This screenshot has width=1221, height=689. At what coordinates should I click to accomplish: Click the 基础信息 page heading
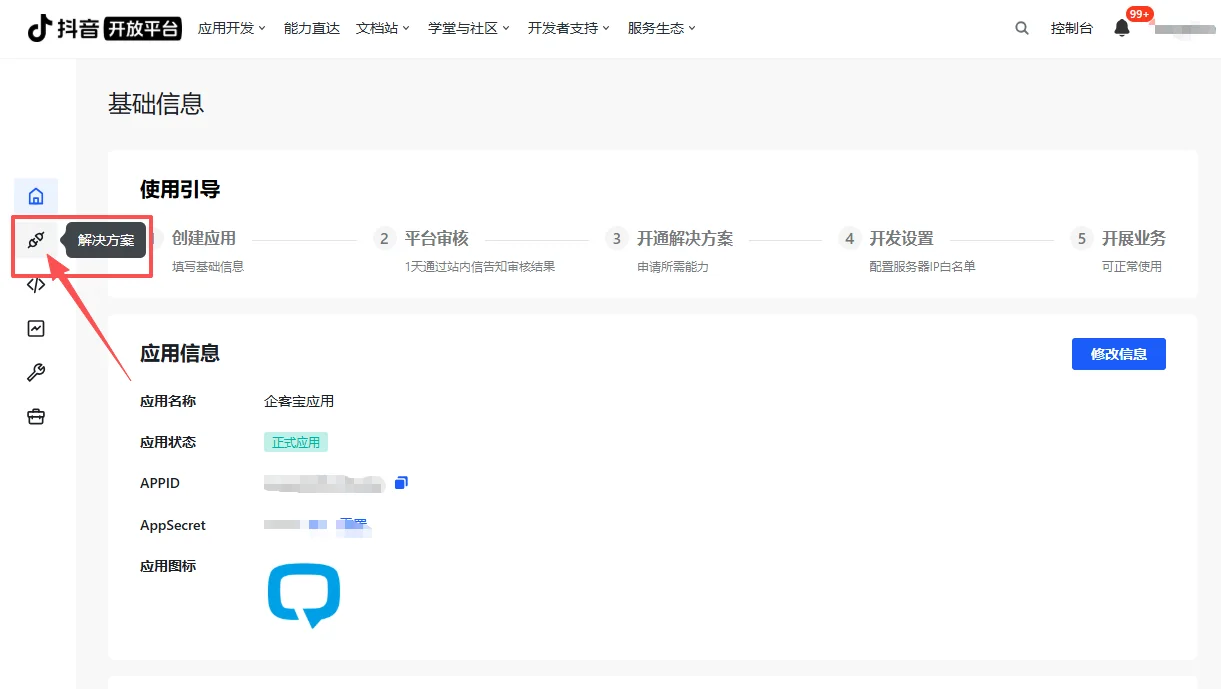coord(156,104)
